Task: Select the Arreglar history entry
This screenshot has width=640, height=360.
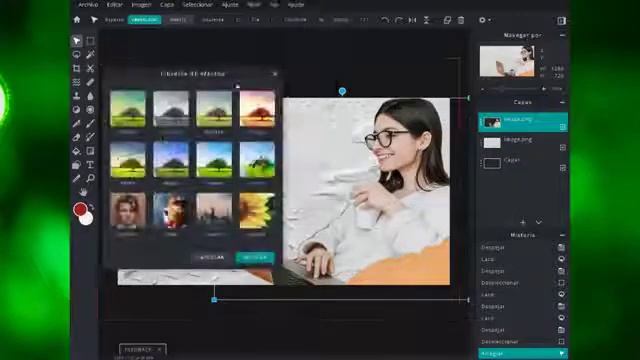Action: pos(522,353)
